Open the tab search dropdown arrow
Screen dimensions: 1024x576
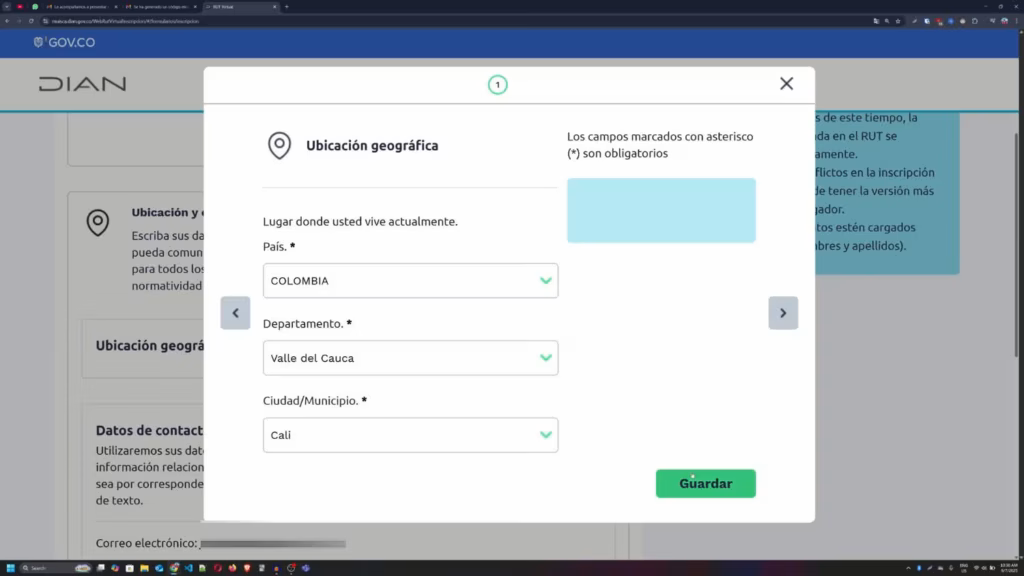pos(7,7)
